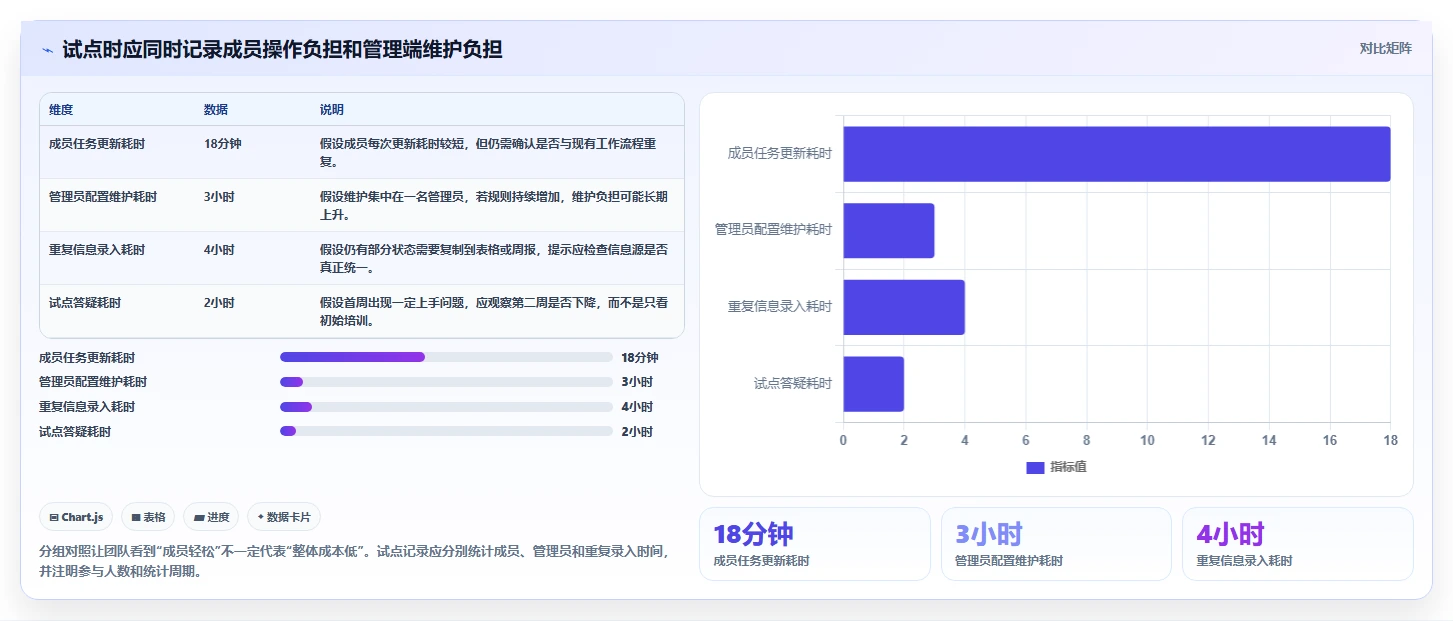Click the 18分钟 table cell

click(x=223, y=144)
